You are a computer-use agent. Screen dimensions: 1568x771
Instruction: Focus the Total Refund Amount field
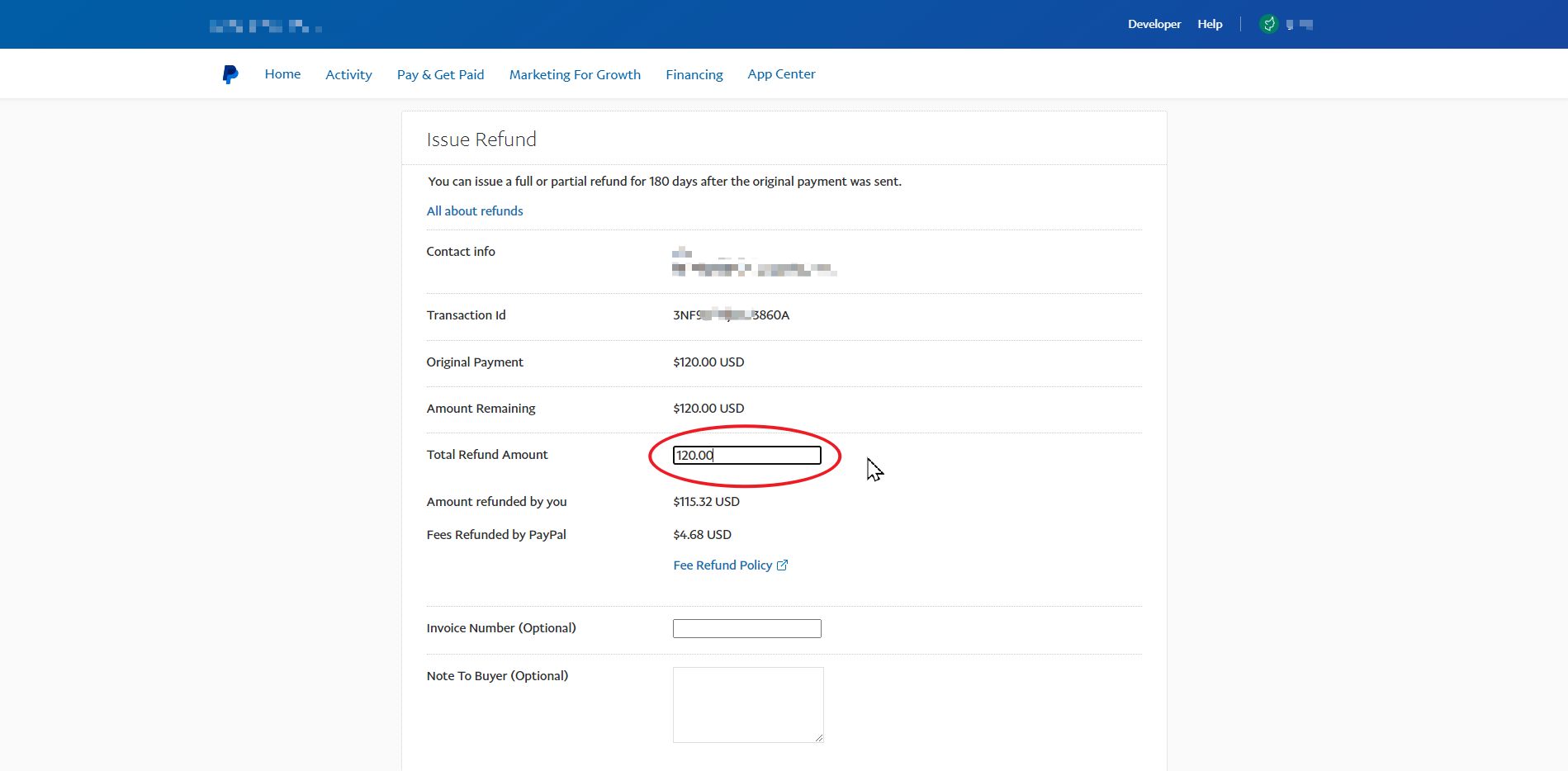coord(746,456)
